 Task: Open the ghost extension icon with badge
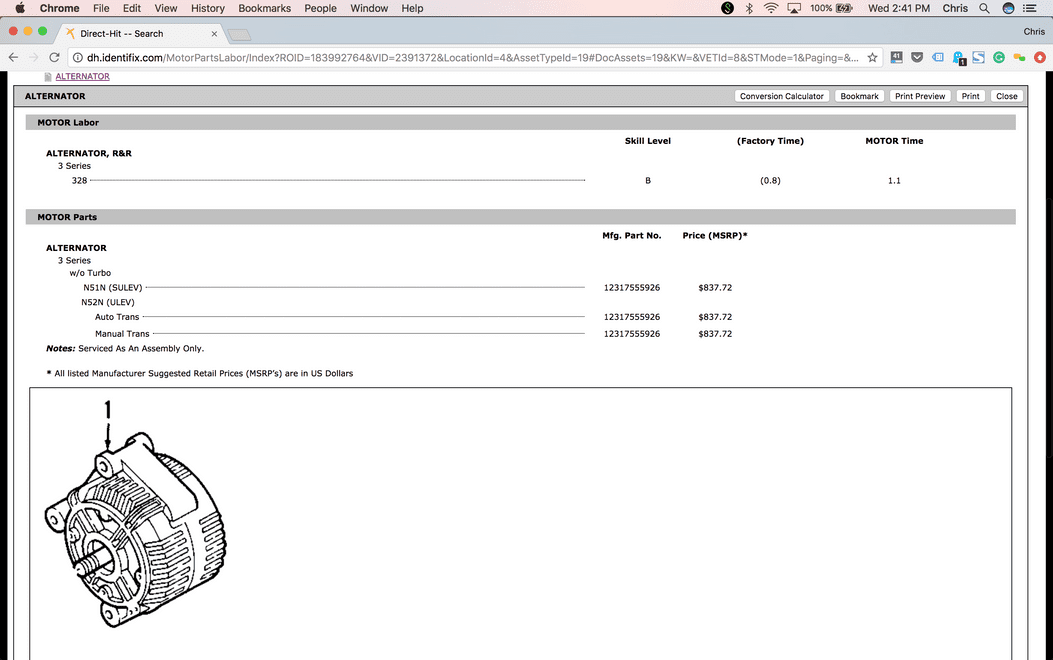(958, 58)
